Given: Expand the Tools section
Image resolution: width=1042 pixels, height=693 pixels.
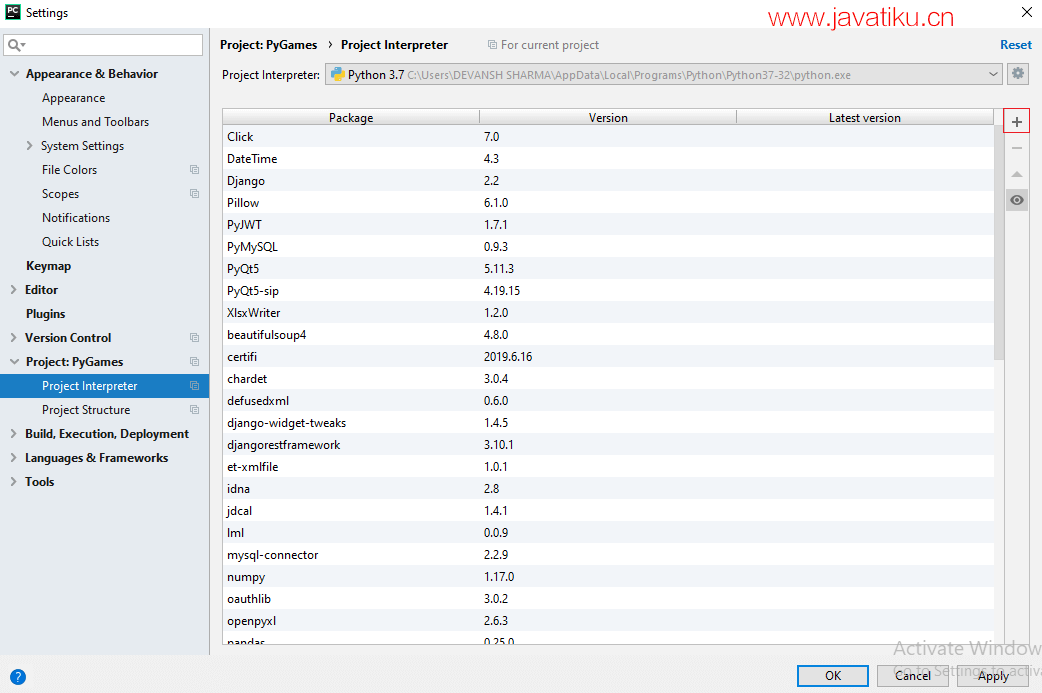Looking at the screenshot, I should (13, 482).
